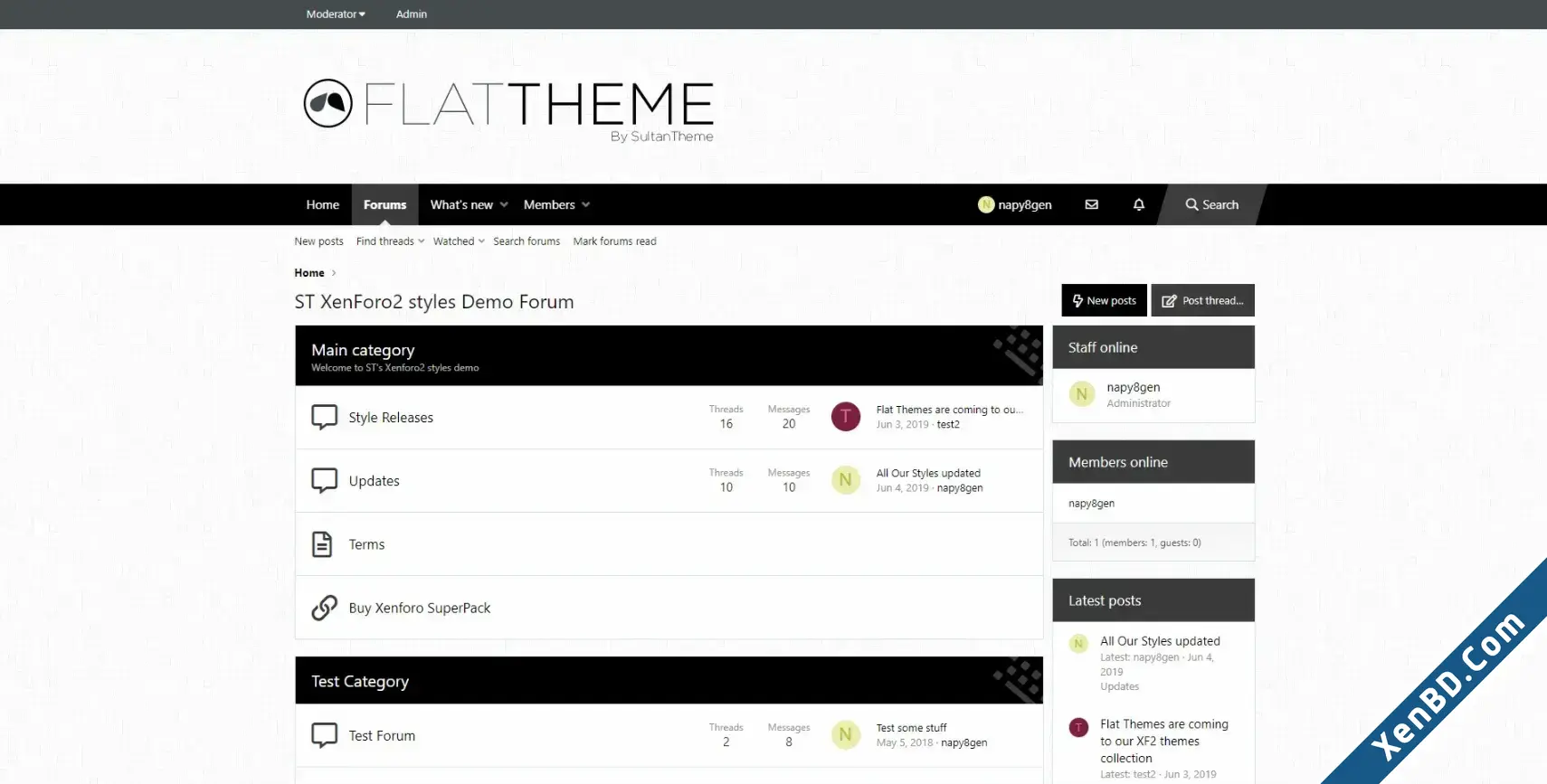Expand the What's new dropdown arrow
The image size is (1547, 784).
pos(504,204)
